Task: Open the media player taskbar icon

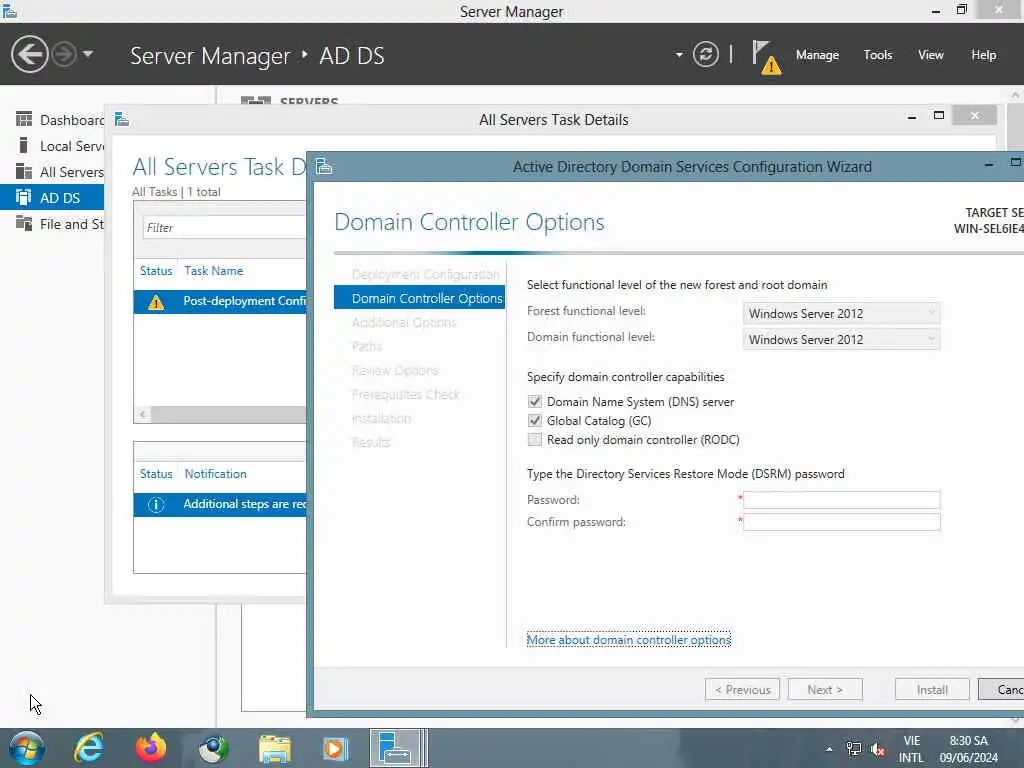Action: 336,748
